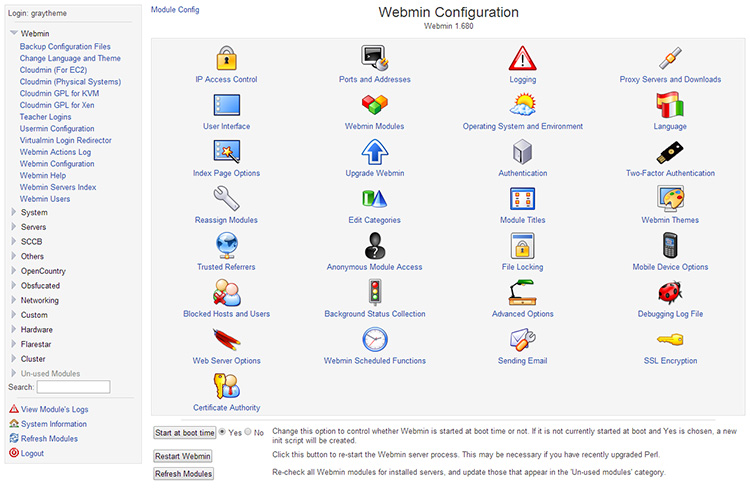This screenshot has height=500, width=750.
Task: Click the Start at boot time button
Action: [185, 433]
